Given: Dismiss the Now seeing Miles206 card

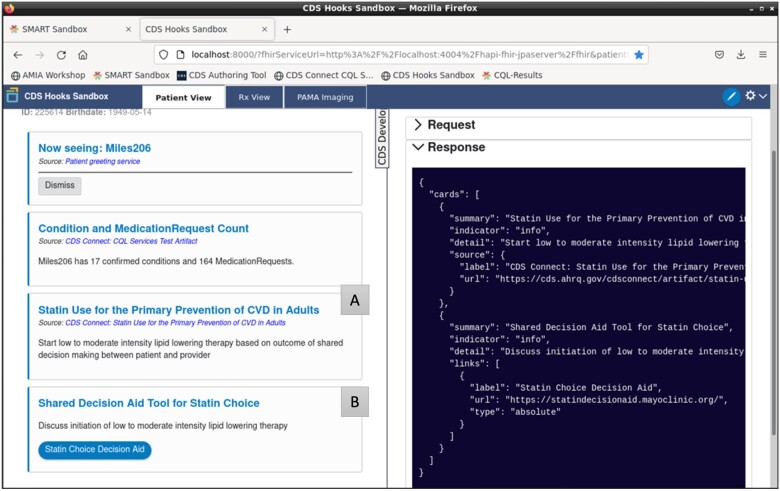Looking at the screenshot, I should pyautogui.click(x=60, y=185).
